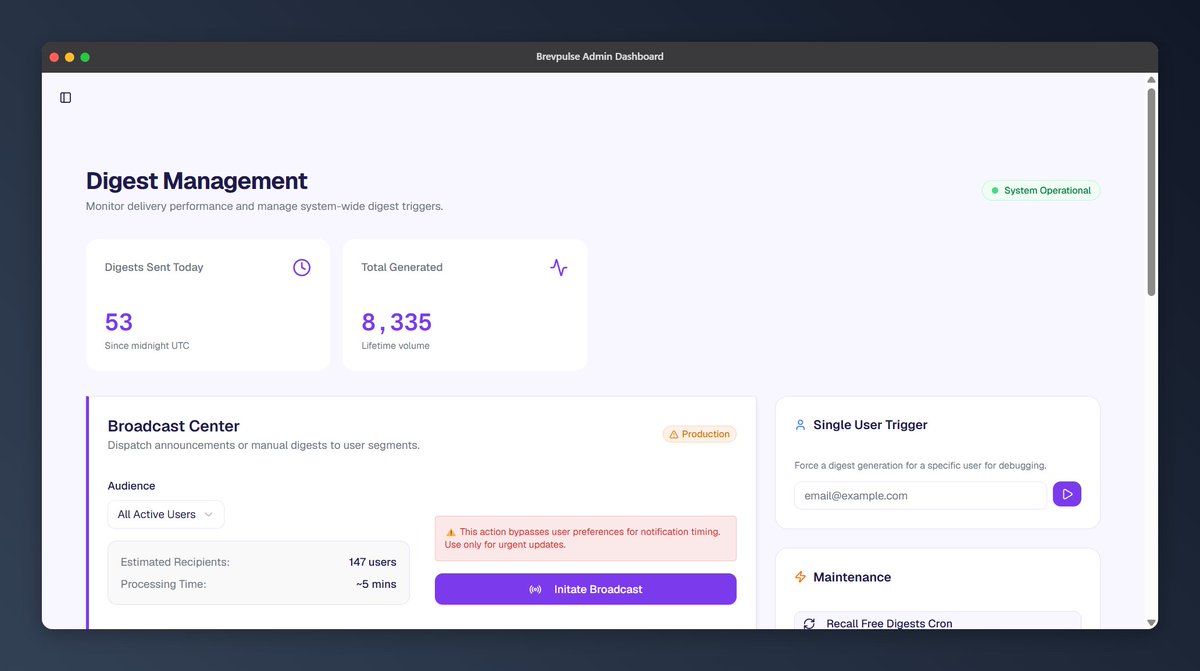Click the Digest Management heading
The image size is (1200, 671).
click(197, 181)
